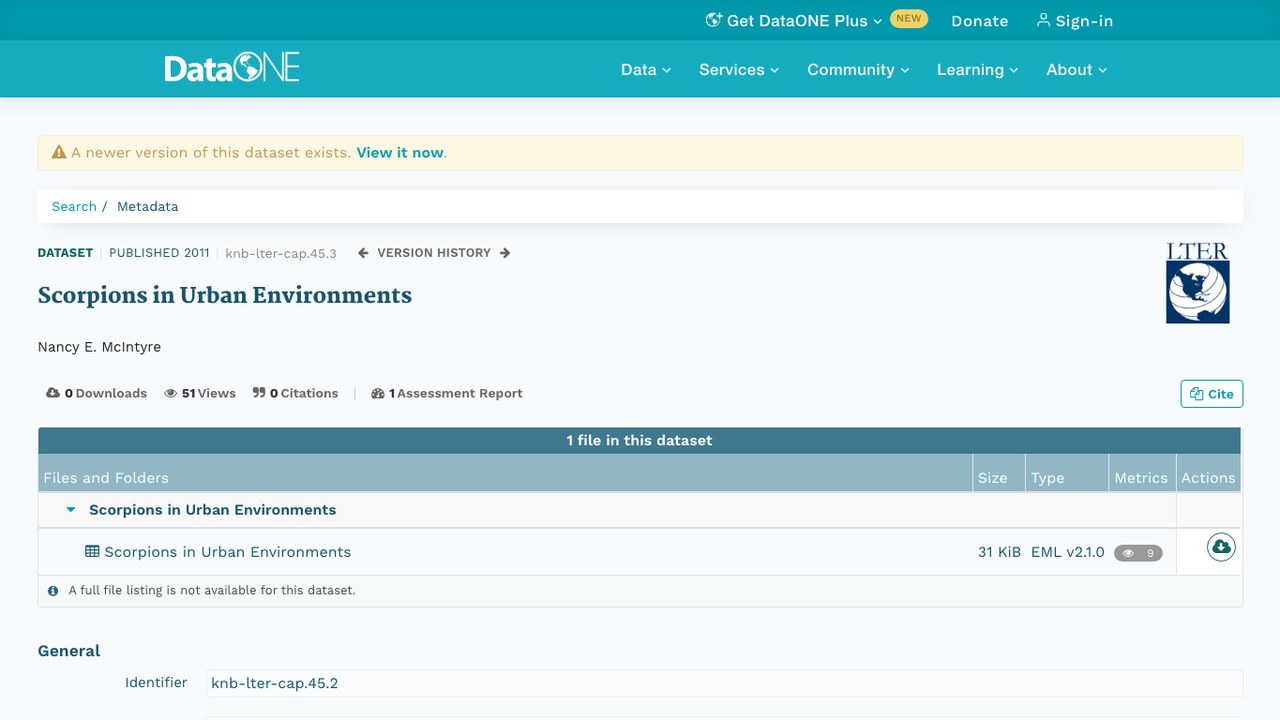
Task: Click the Cite button
Action: (1212, 394)
